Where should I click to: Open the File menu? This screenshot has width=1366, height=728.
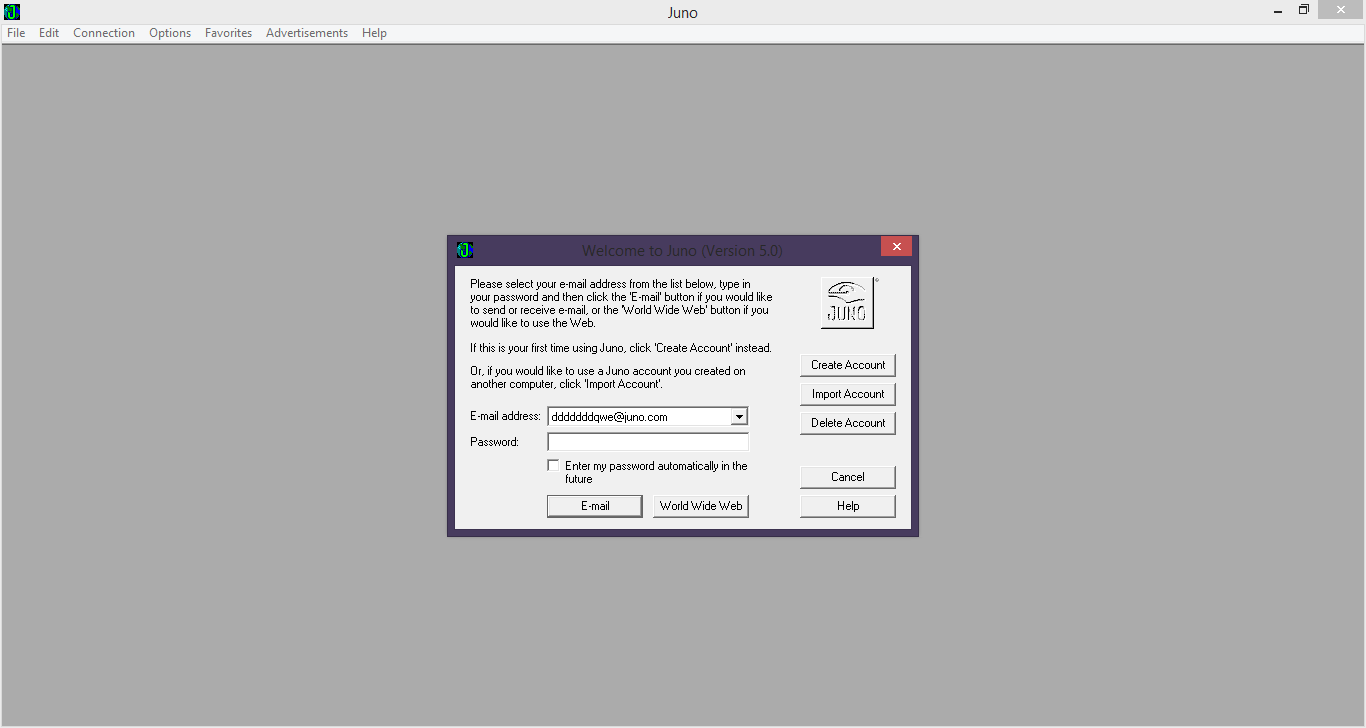tap(16, 33)
